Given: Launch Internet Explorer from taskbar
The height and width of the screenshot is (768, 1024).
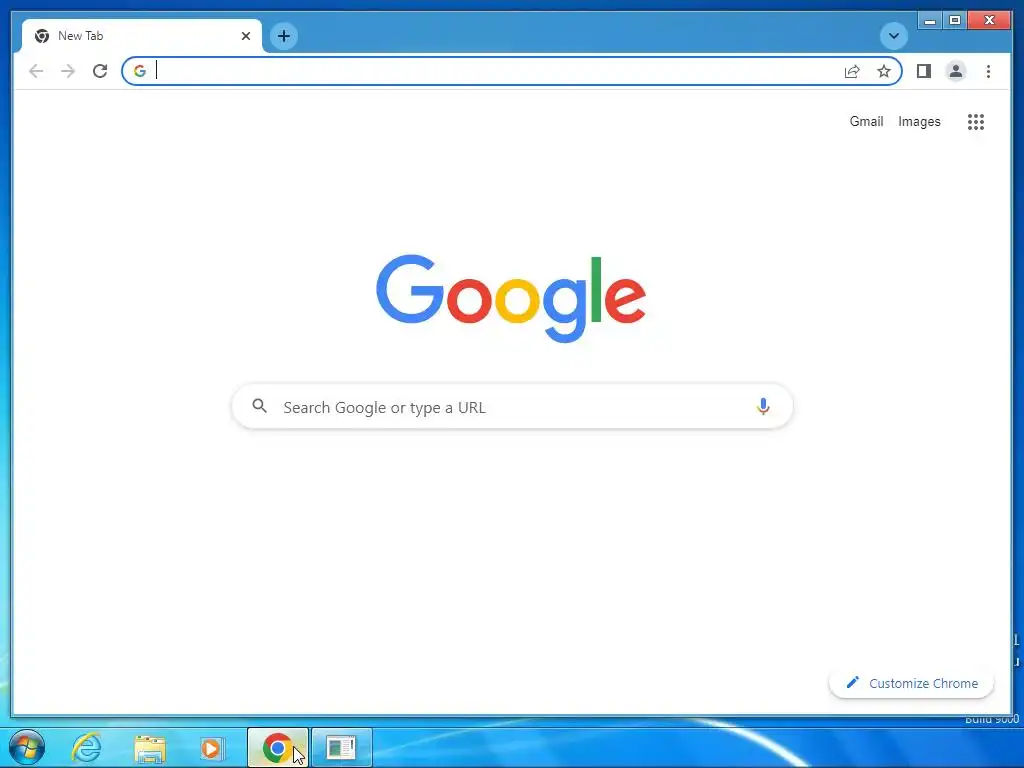Looking at the screenshot, I should pos(86,748).
